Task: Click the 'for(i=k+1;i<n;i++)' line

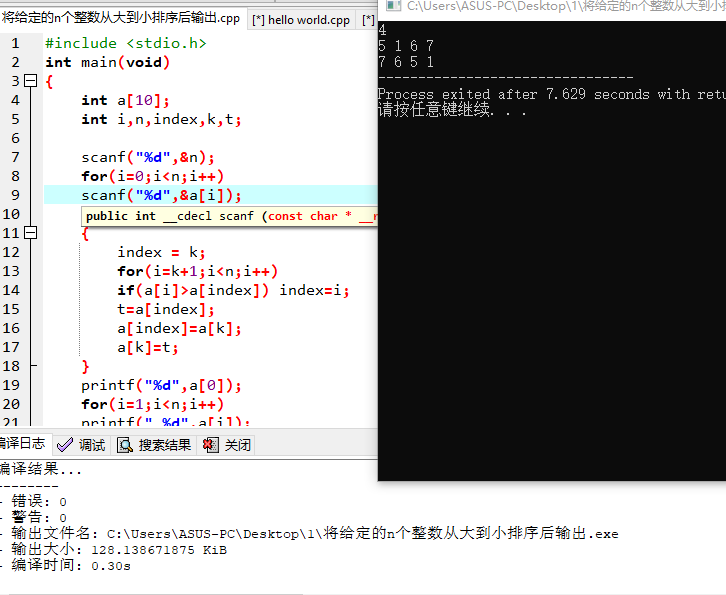Action: [197, 271]
